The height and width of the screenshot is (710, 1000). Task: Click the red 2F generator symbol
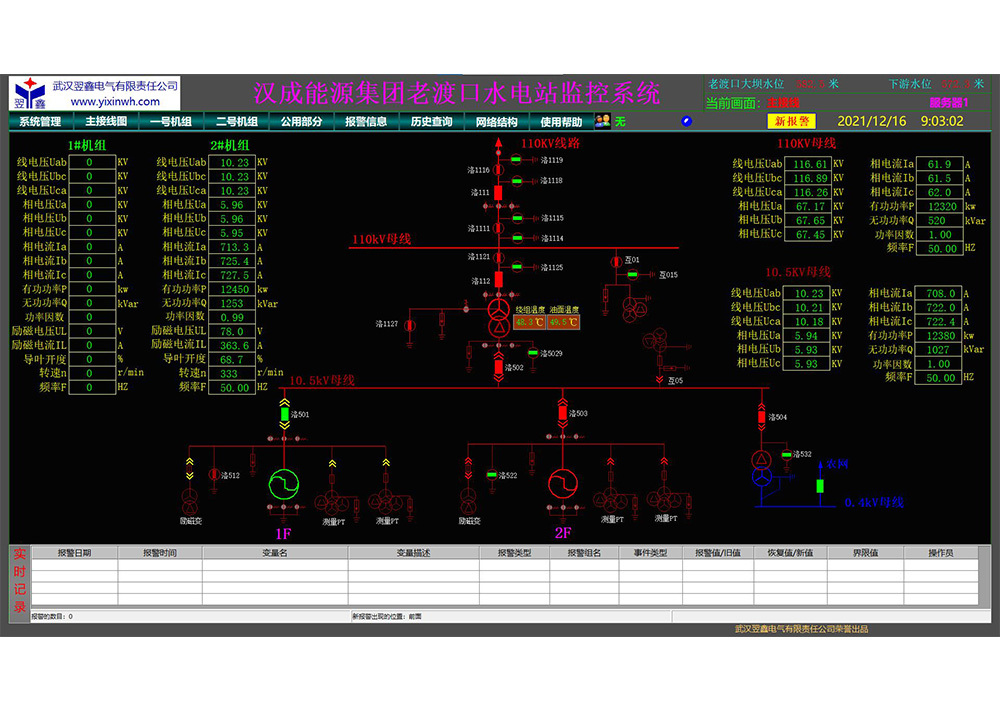click(x=563, y=484)
